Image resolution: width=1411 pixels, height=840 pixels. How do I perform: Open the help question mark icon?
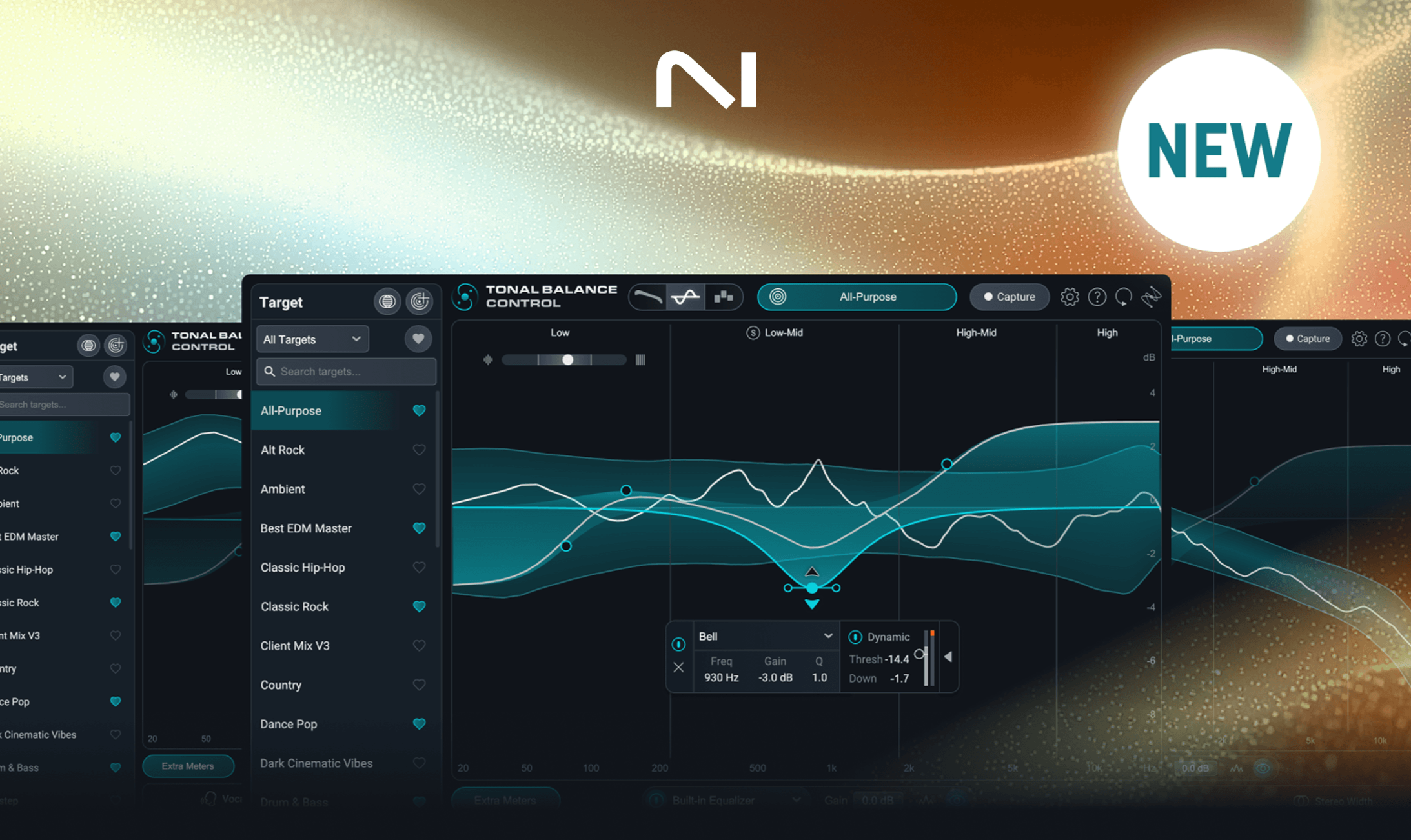point(1097,297)
